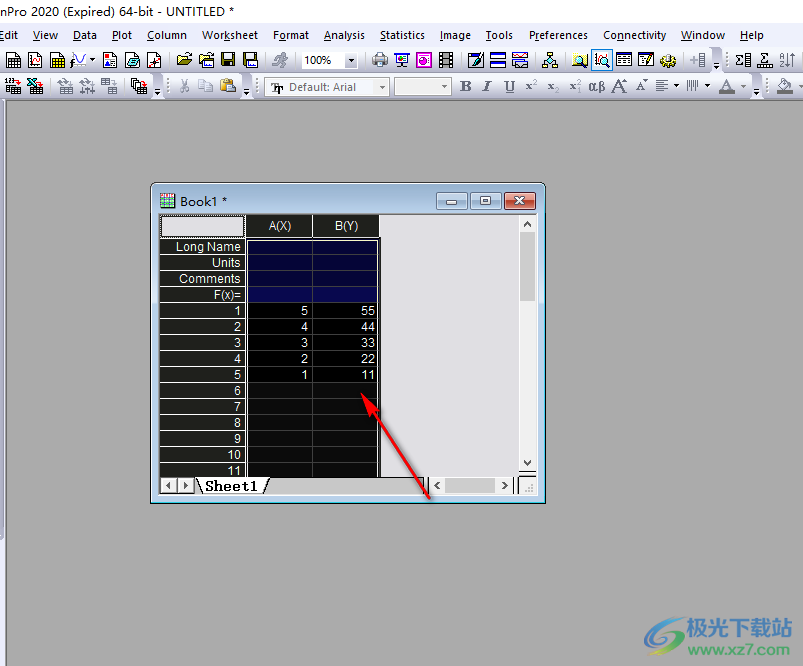Click the font color A icon
This screenshot has width=803, height=666.
click(727, 86)
